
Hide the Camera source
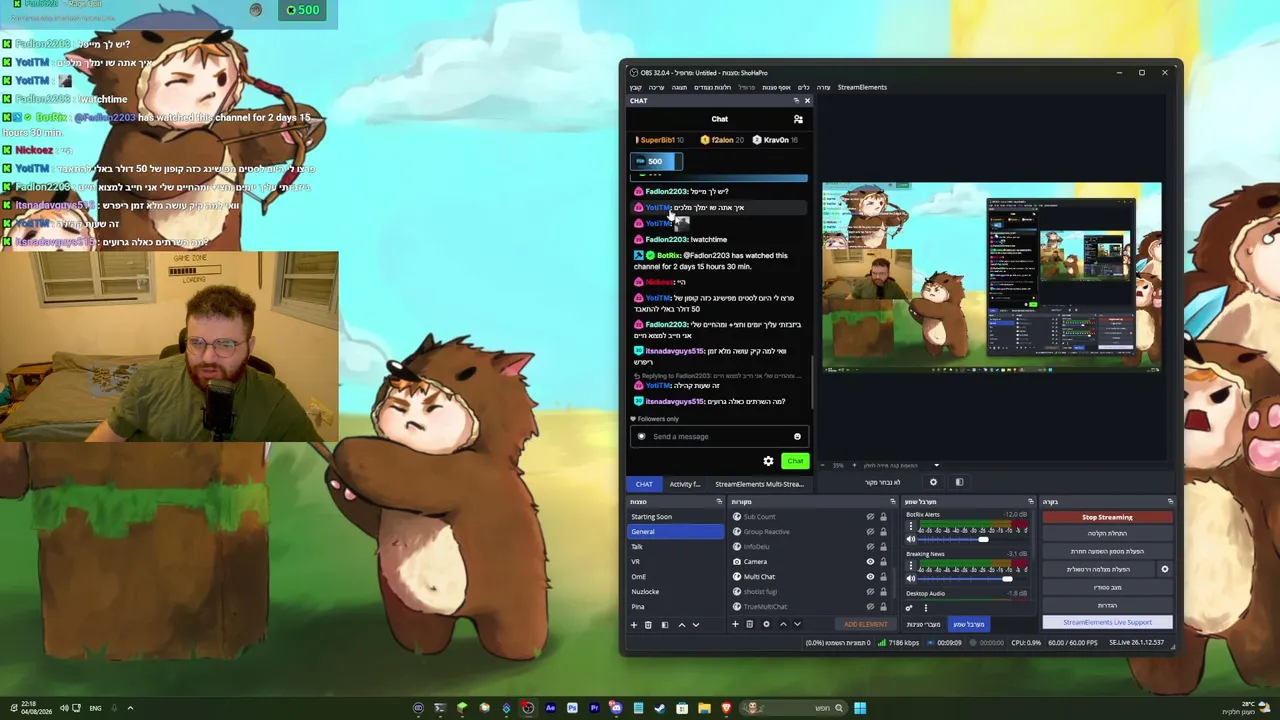[x=870, y=562]
